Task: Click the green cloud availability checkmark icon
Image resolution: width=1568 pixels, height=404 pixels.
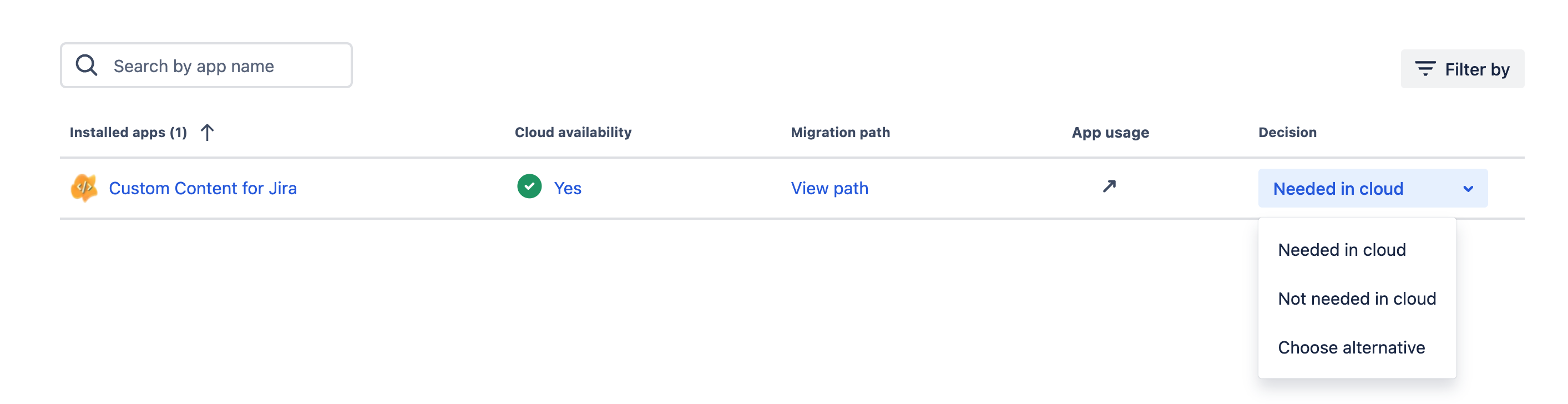Action: pos(529,187)
